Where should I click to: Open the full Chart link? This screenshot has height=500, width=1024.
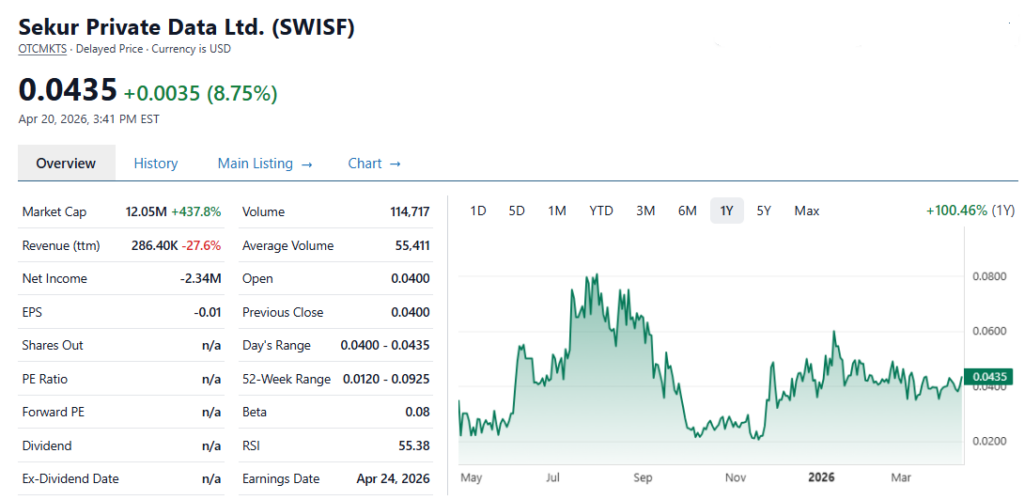coord(374,163)
